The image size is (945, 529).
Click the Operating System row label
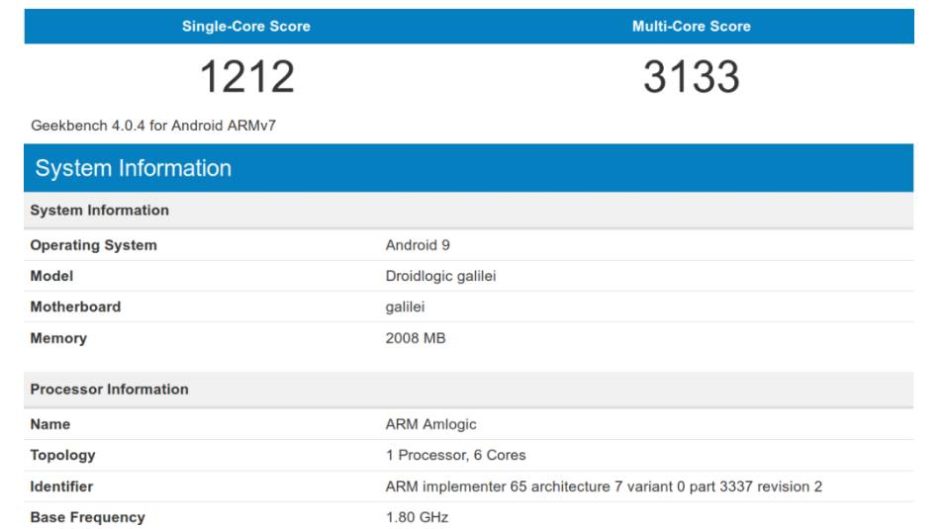click(x=93, y=245)
